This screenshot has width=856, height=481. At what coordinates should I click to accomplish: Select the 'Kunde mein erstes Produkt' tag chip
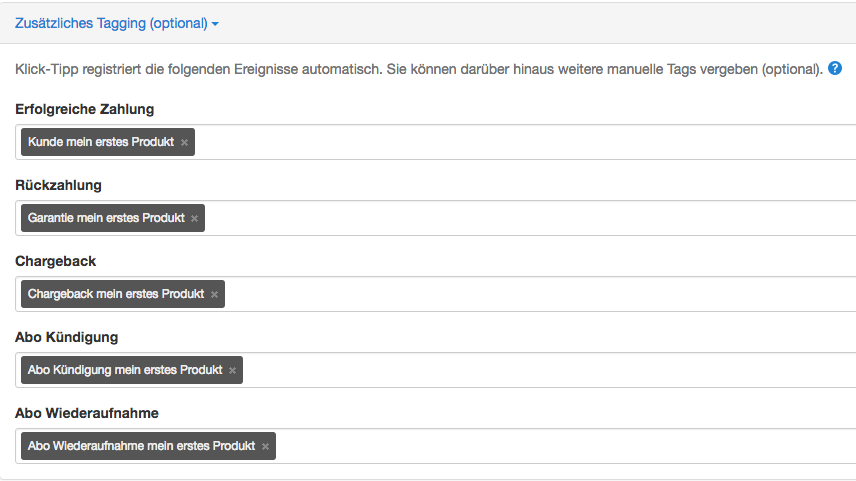coord(101,142)
